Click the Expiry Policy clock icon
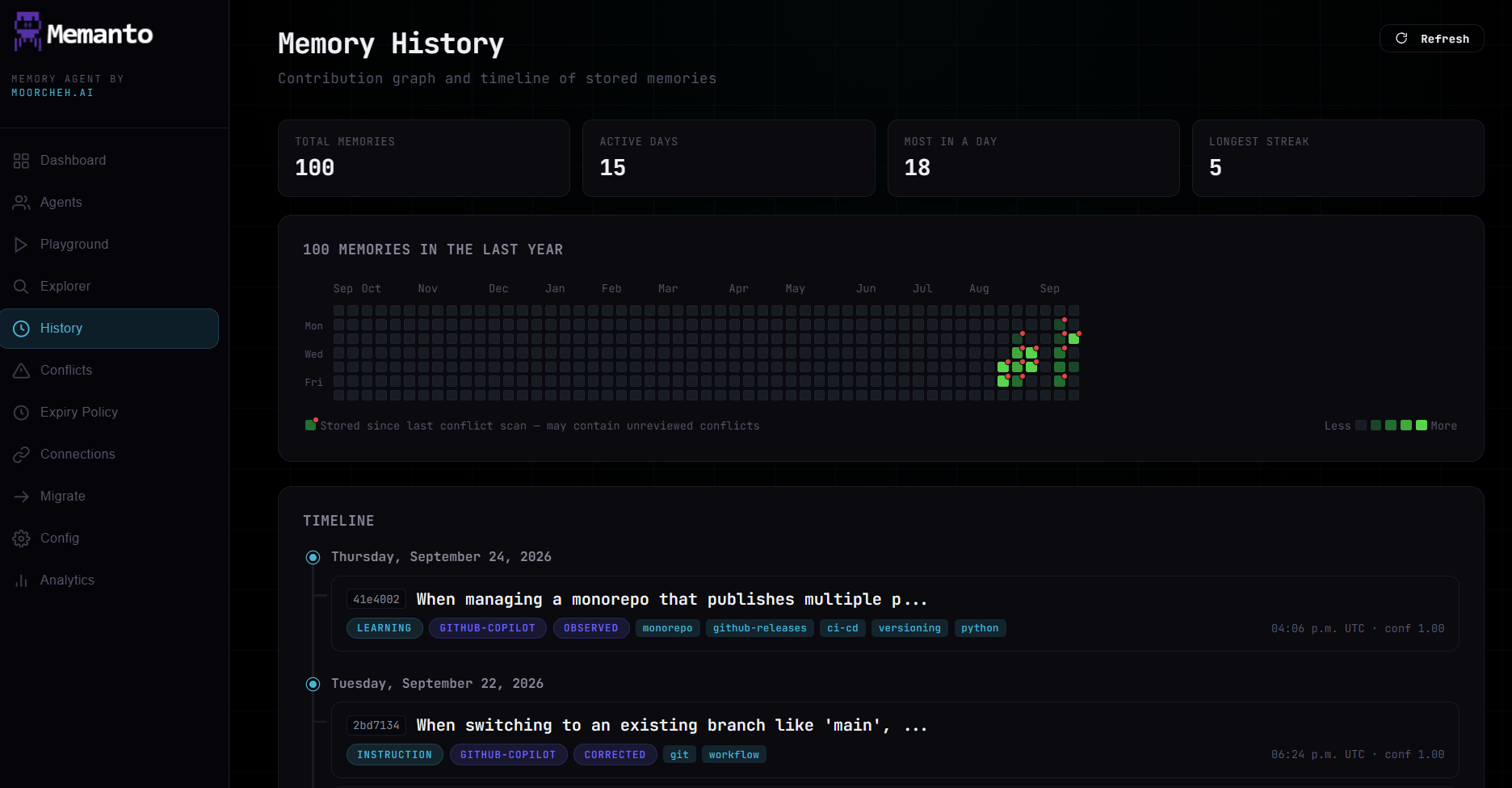This screenshot has height=788, width=1512. [x=21, y=413]
